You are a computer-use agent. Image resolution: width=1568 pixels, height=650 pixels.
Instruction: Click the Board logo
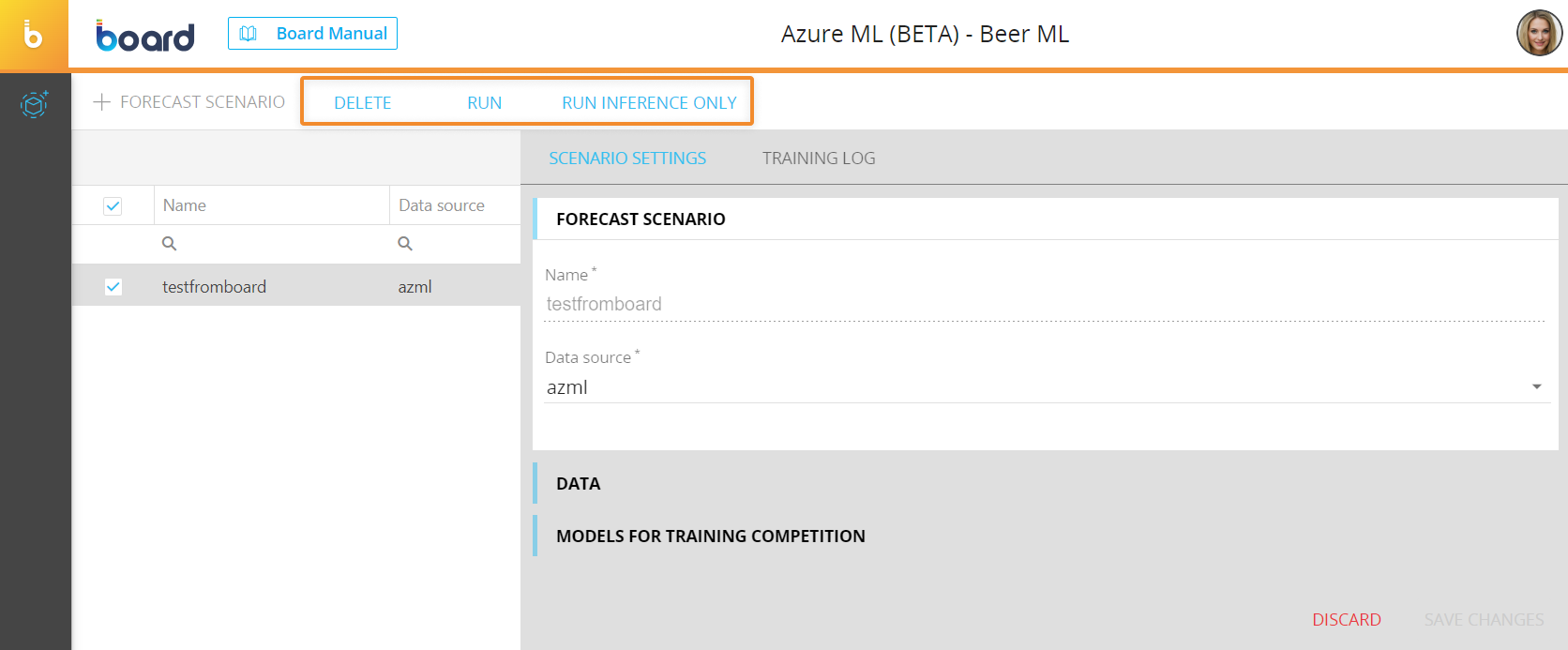tap(145, 36)
